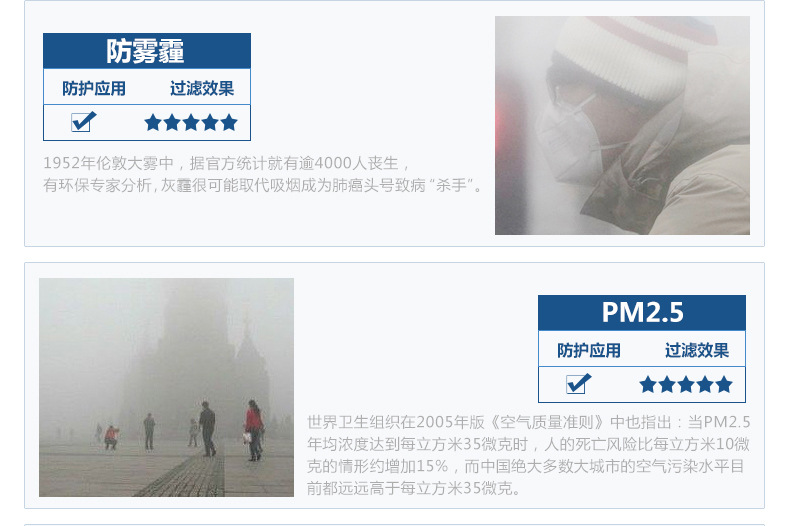Tick the checkmark under 防雾霾 防护应用
The height and width of the screenshot is (526, 790).
(84, 122)
